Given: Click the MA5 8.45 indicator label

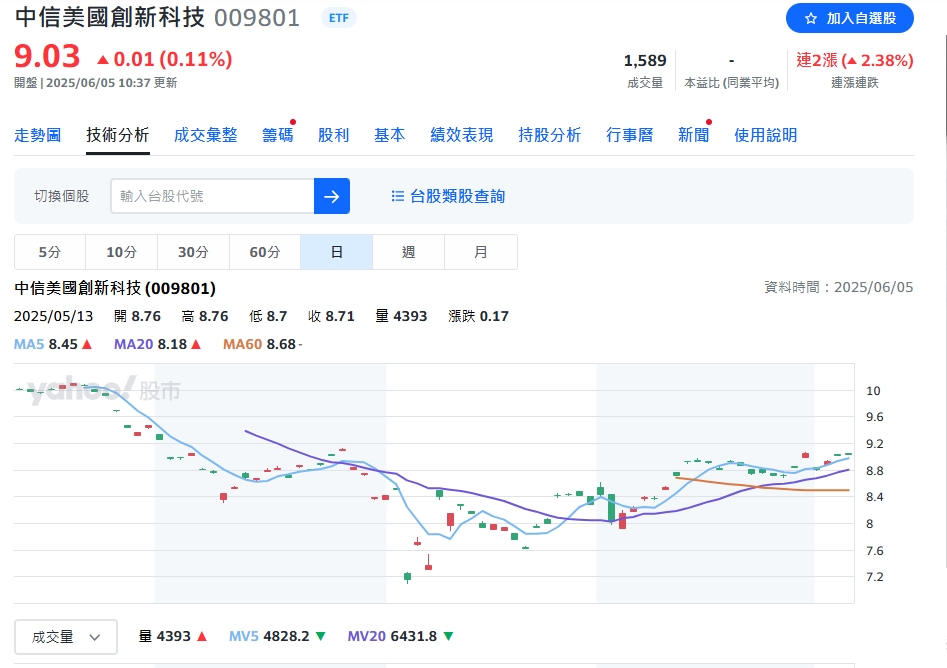Looking at the screenshot, I should (53, 344).
